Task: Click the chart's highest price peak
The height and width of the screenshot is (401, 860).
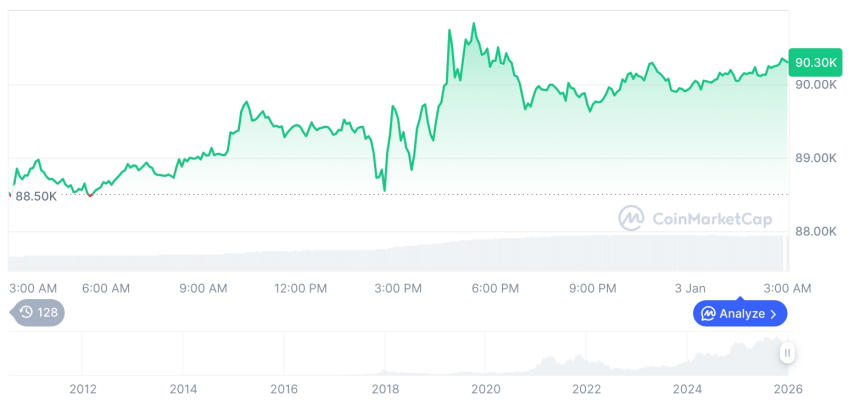Action: [473, 24]
